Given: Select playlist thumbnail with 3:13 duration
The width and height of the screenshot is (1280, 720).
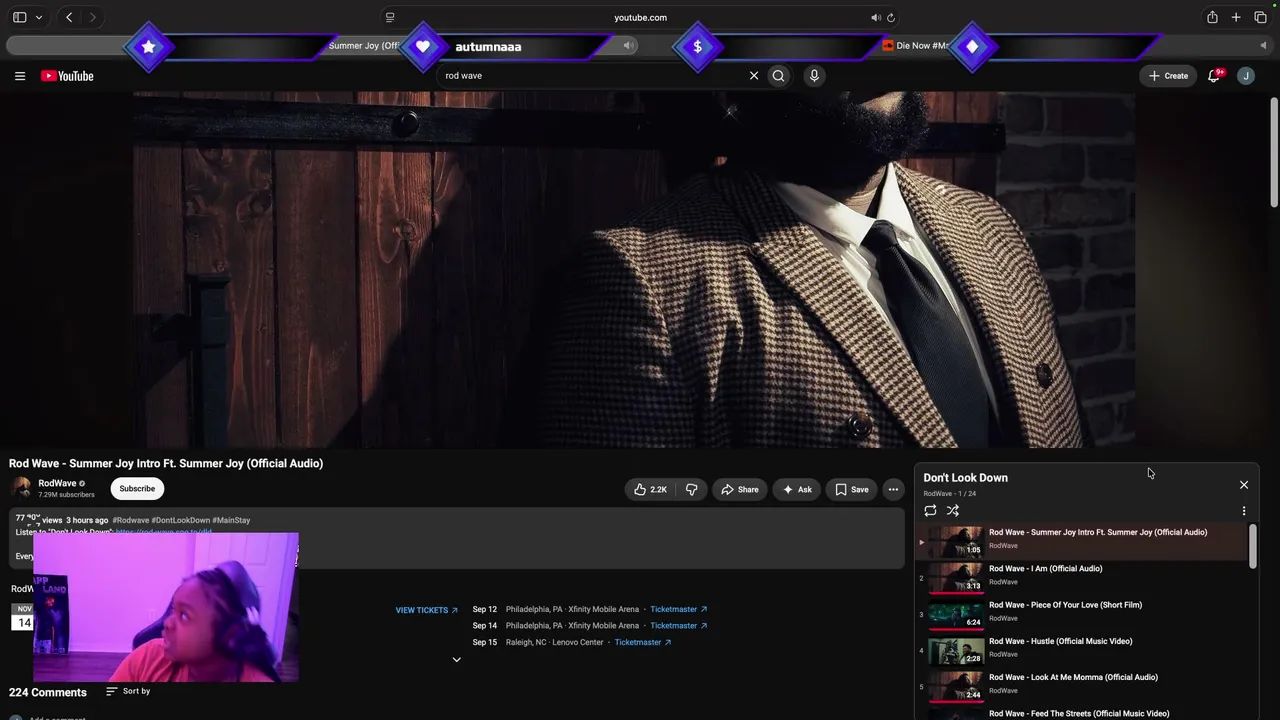Looking at the screenshot, I should click(x=955, y=577).
